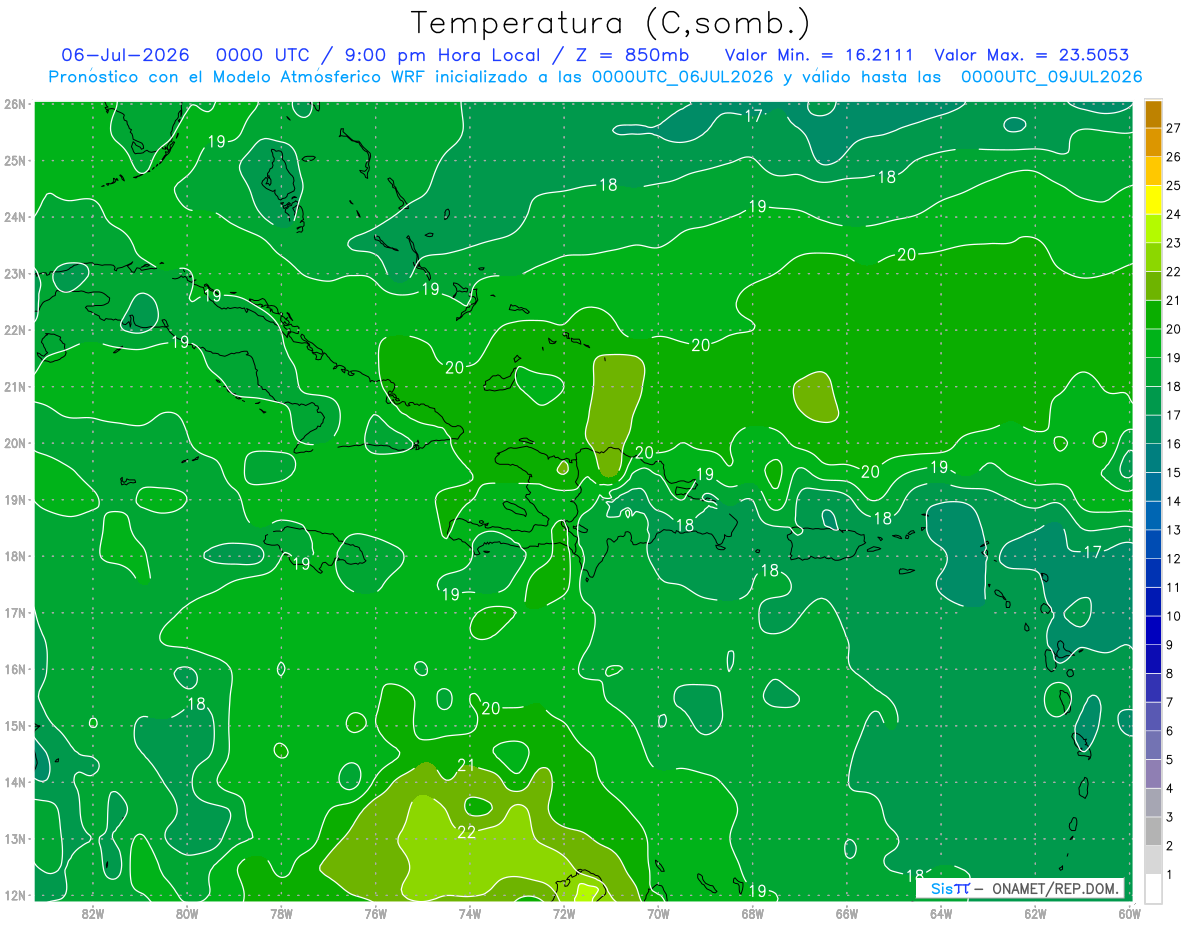1200x927 pixels.
Task: Click the 80W longitude axis label
Action: 187,913
